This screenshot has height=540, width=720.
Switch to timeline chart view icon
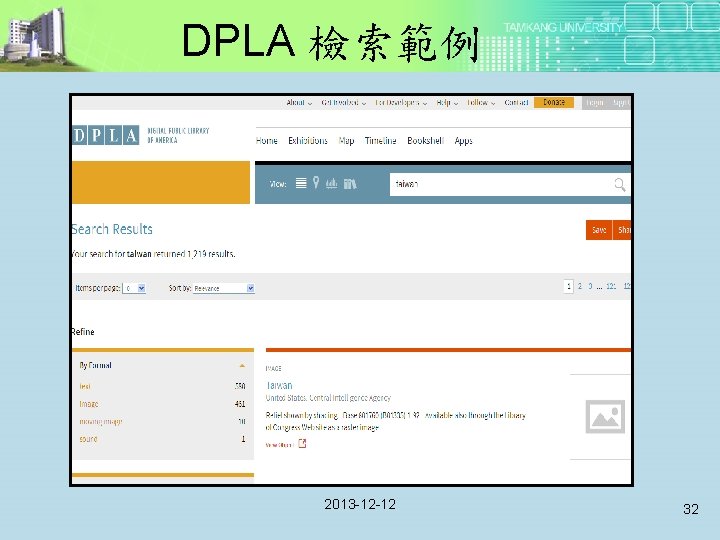pyautogui.click(x=331, y=184)
